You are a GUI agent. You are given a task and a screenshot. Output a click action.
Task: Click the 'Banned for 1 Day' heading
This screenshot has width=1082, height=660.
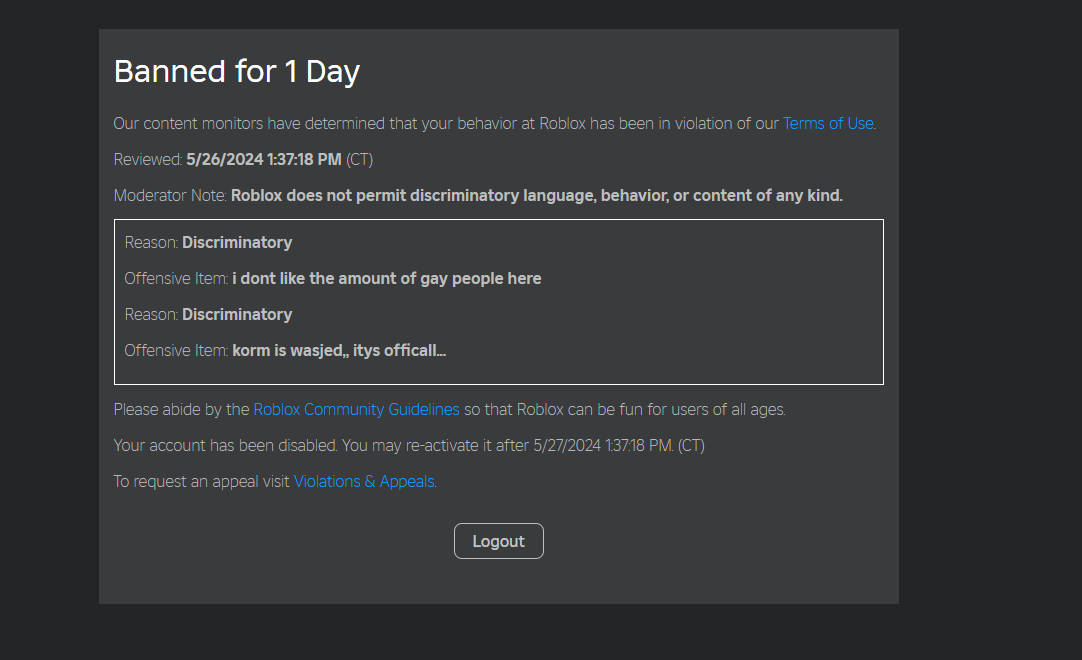pos(237,72)
